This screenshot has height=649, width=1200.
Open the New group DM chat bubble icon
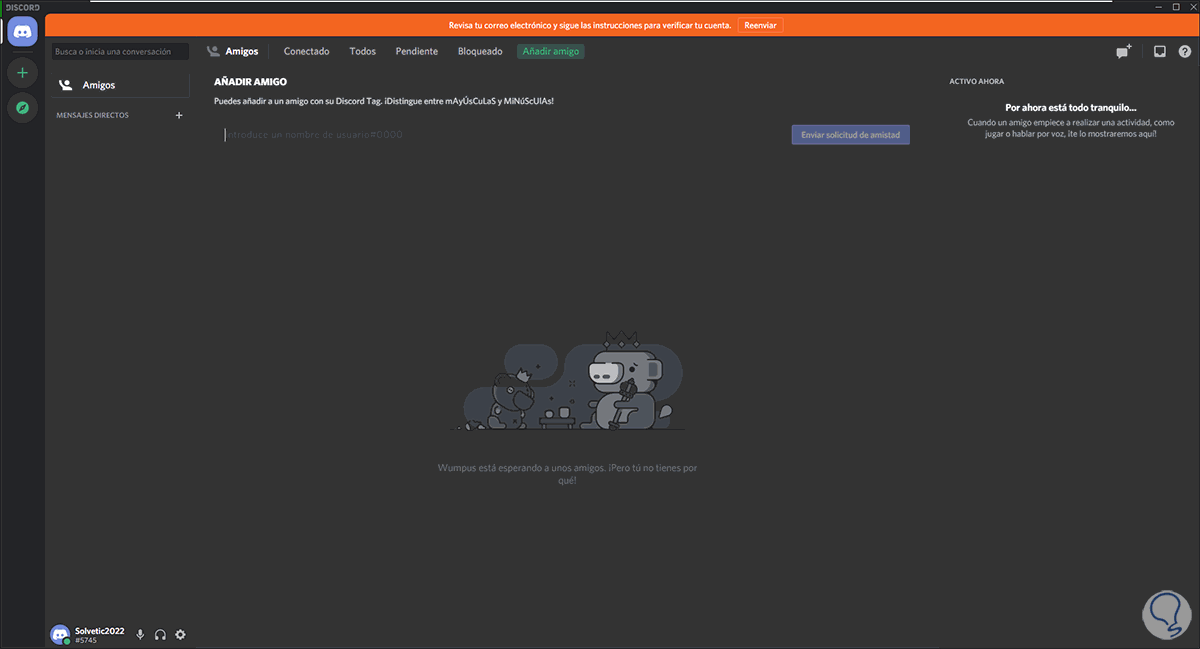[x=1122, y=51]
